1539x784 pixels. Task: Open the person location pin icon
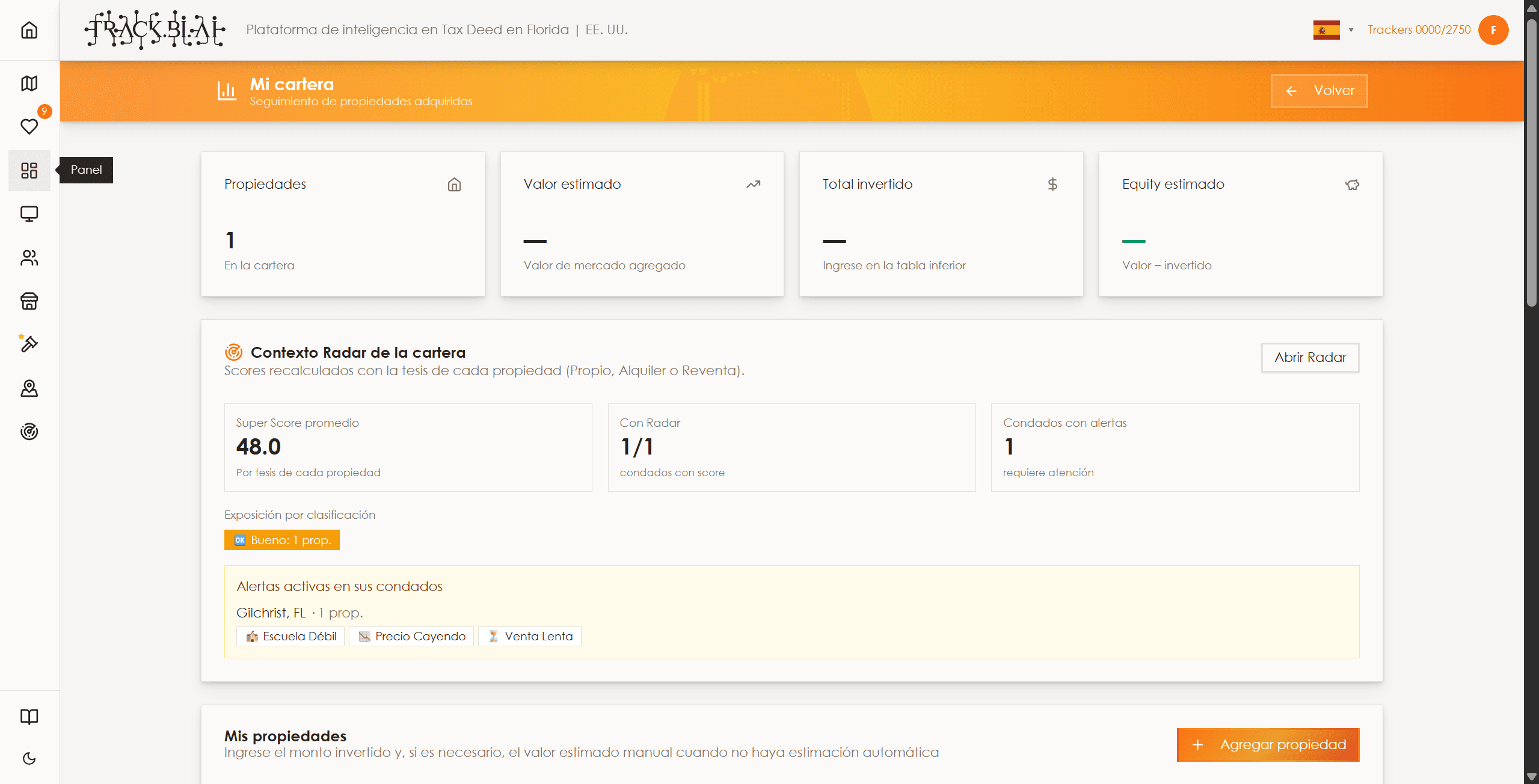pyautogui.click(x=29, y=388)
